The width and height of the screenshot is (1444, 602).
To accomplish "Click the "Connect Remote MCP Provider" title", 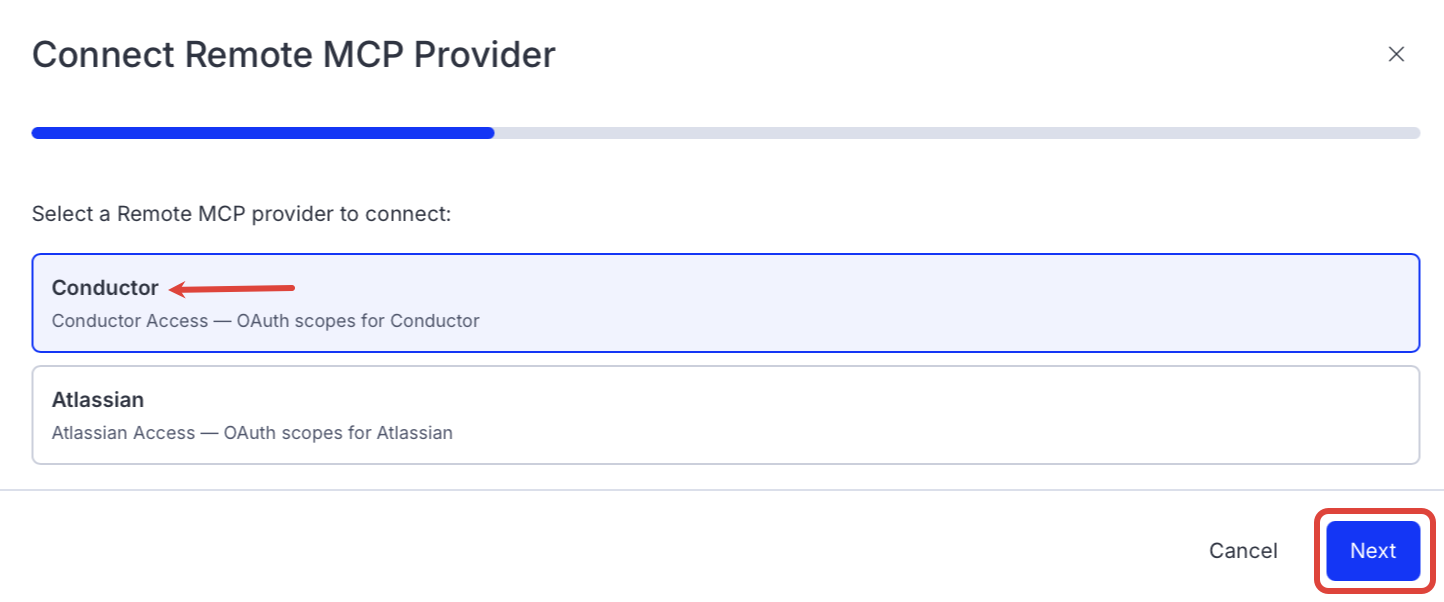I will click(293, 55).
